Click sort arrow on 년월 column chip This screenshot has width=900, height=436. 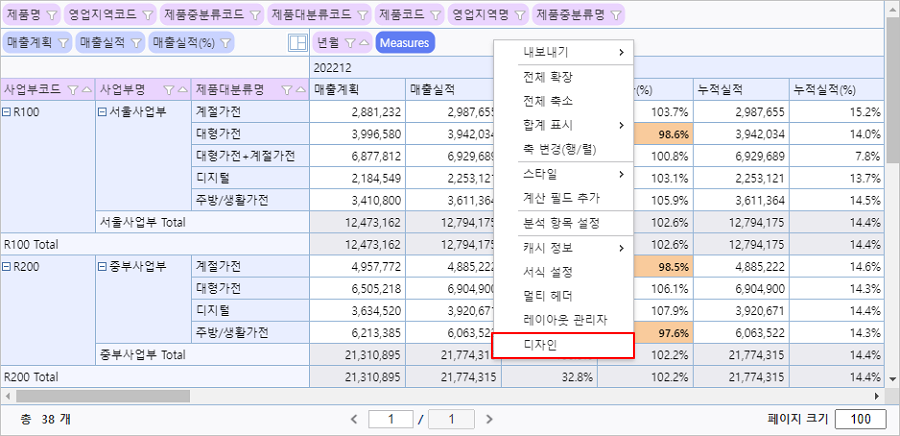pyautogui.click(x=364, y=43)
